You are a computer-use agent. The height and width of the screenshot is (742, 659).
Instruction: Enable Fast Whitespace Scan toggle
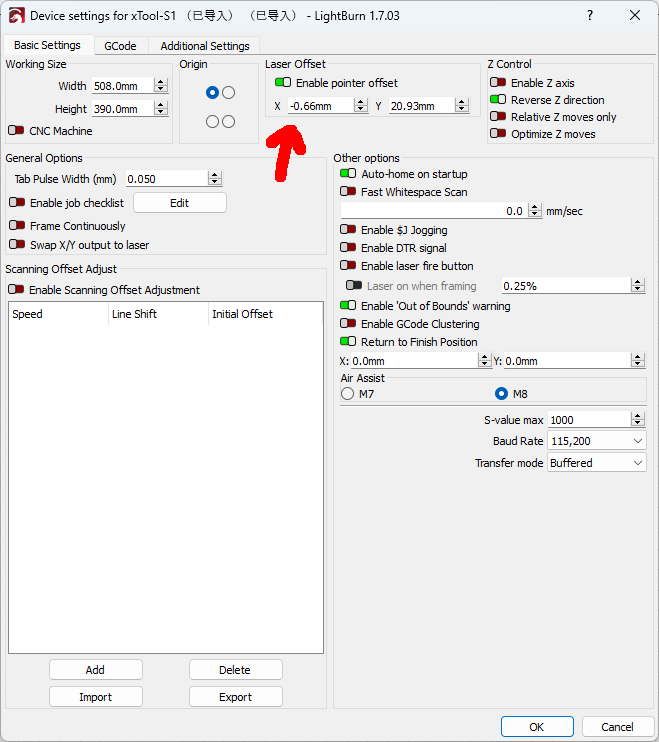coord(348,192)
